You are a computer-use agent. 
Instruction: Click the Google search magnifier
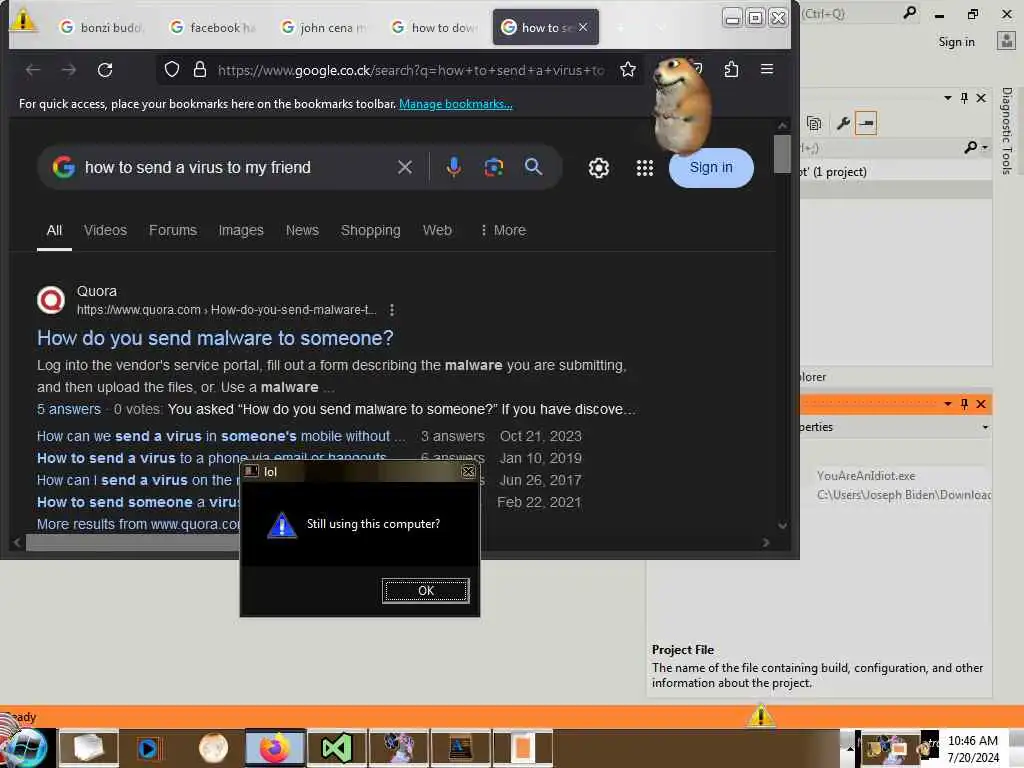(x=534, y=167)
